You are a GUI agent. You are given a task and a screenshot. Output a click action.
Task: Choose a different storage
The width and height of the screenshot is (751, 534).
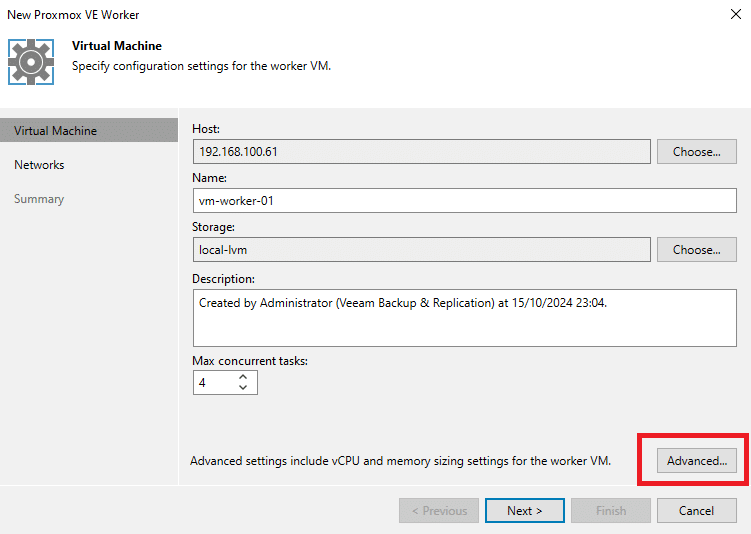pyautogui.click(x=696, y=250)
